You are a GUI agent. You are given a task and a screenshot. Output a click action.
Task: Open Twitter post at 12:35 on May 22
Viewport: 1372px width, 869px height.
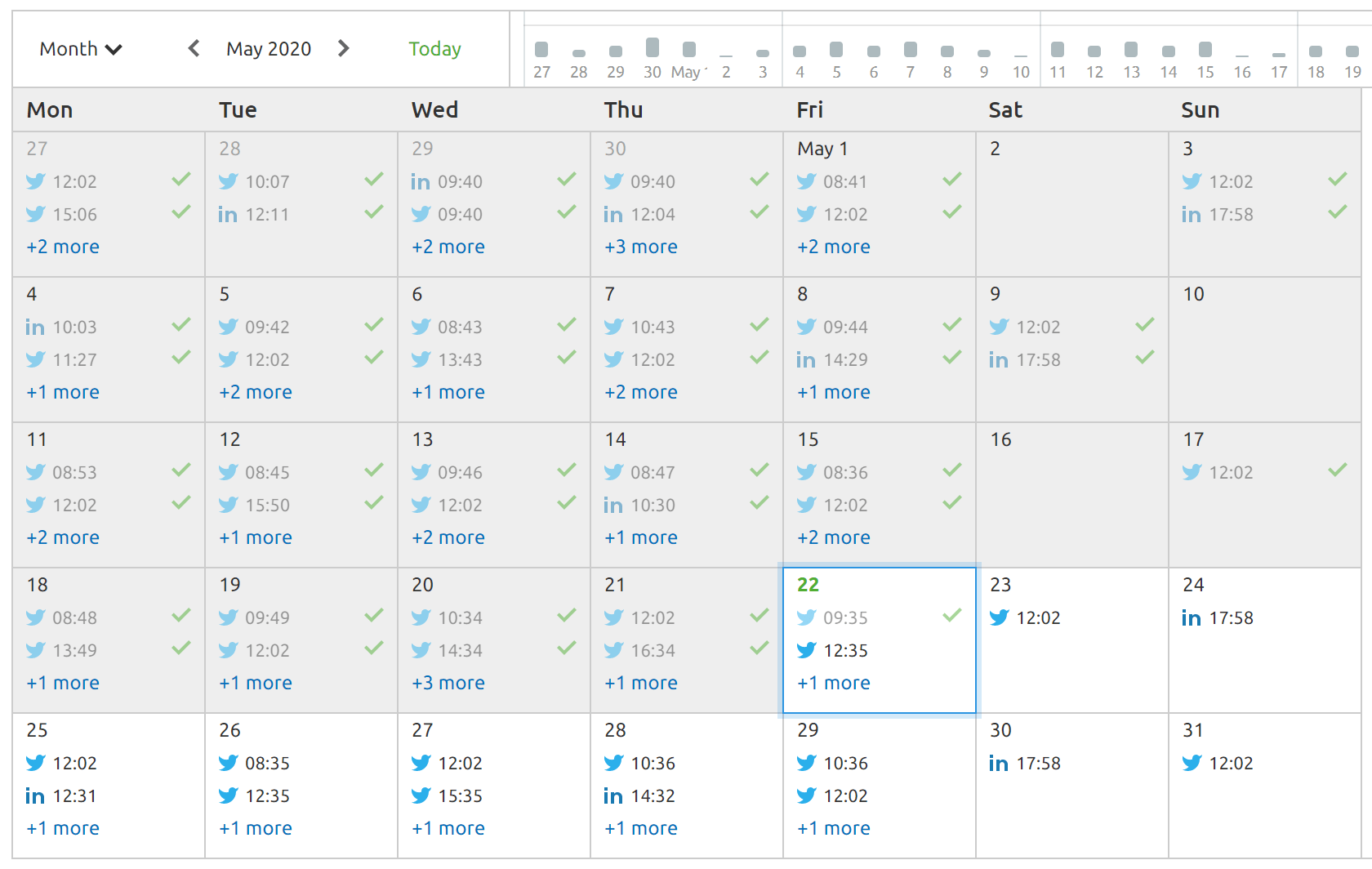(x=832, y=650)
